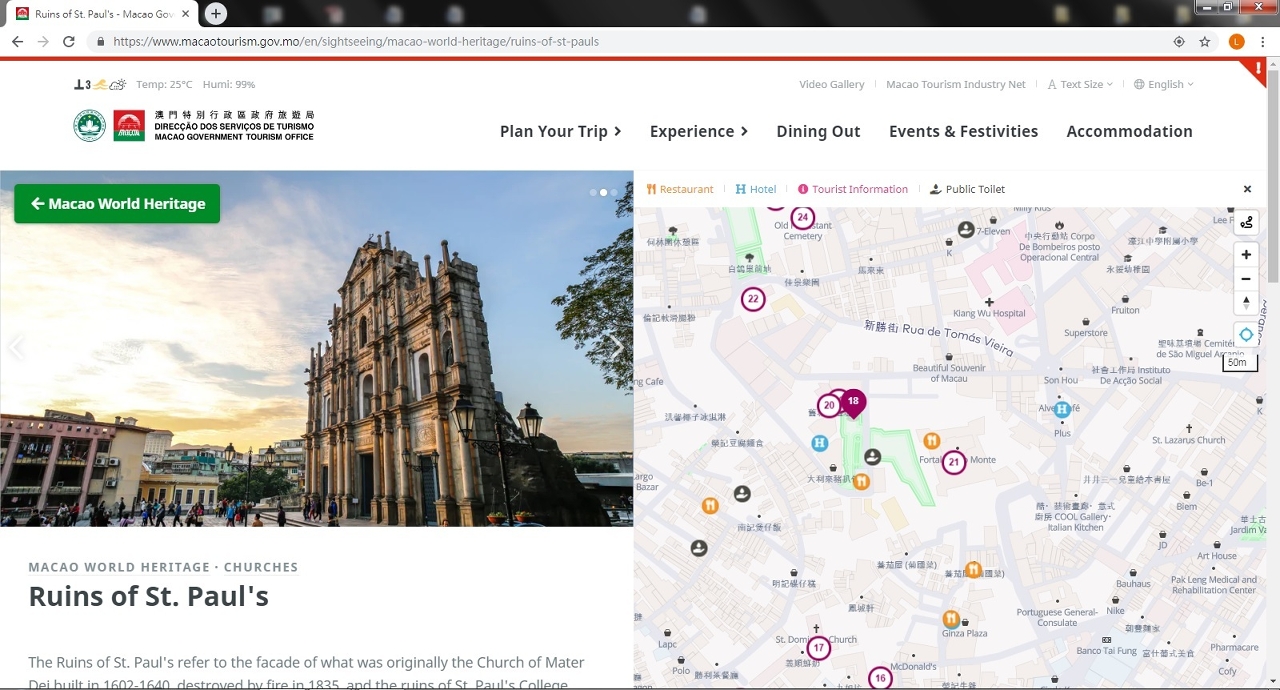
Task: Click the locate-me target icon on map
Action: pos(1245,335)
